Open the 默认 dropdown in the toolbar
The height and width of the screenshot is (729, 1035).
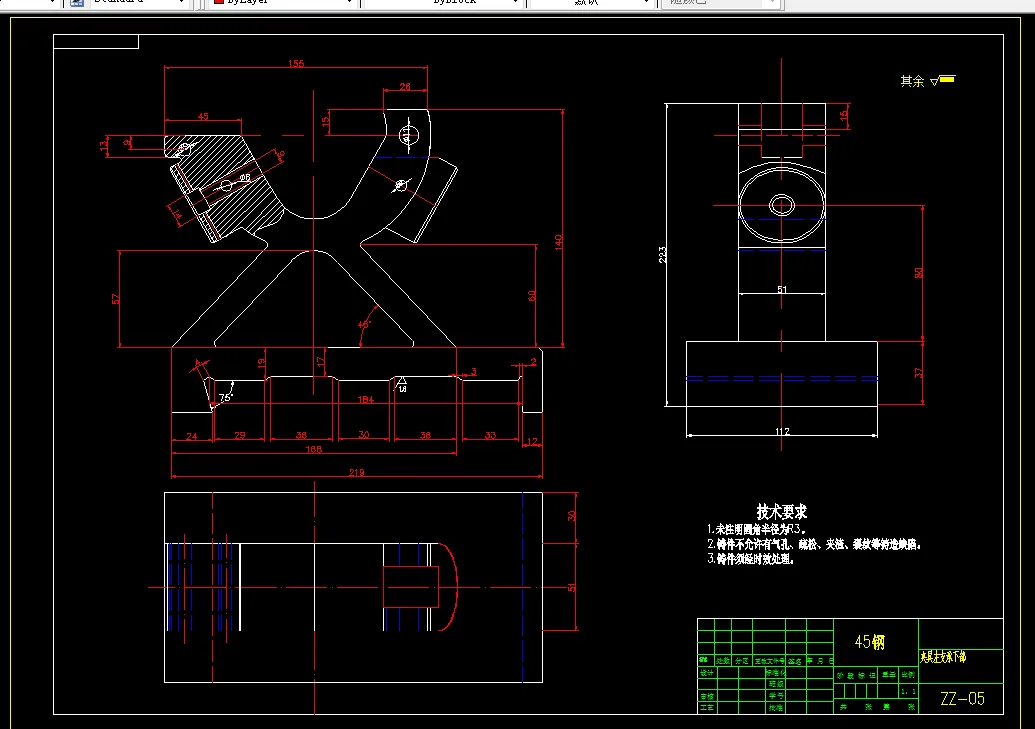(591, 3)
